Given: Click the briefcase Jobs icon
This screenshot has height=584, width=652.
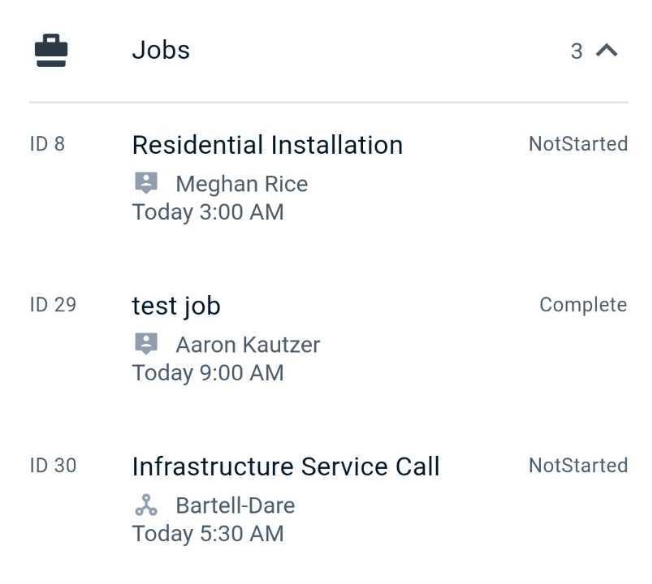Looking at the screenshot, I should tap(51, 50).
